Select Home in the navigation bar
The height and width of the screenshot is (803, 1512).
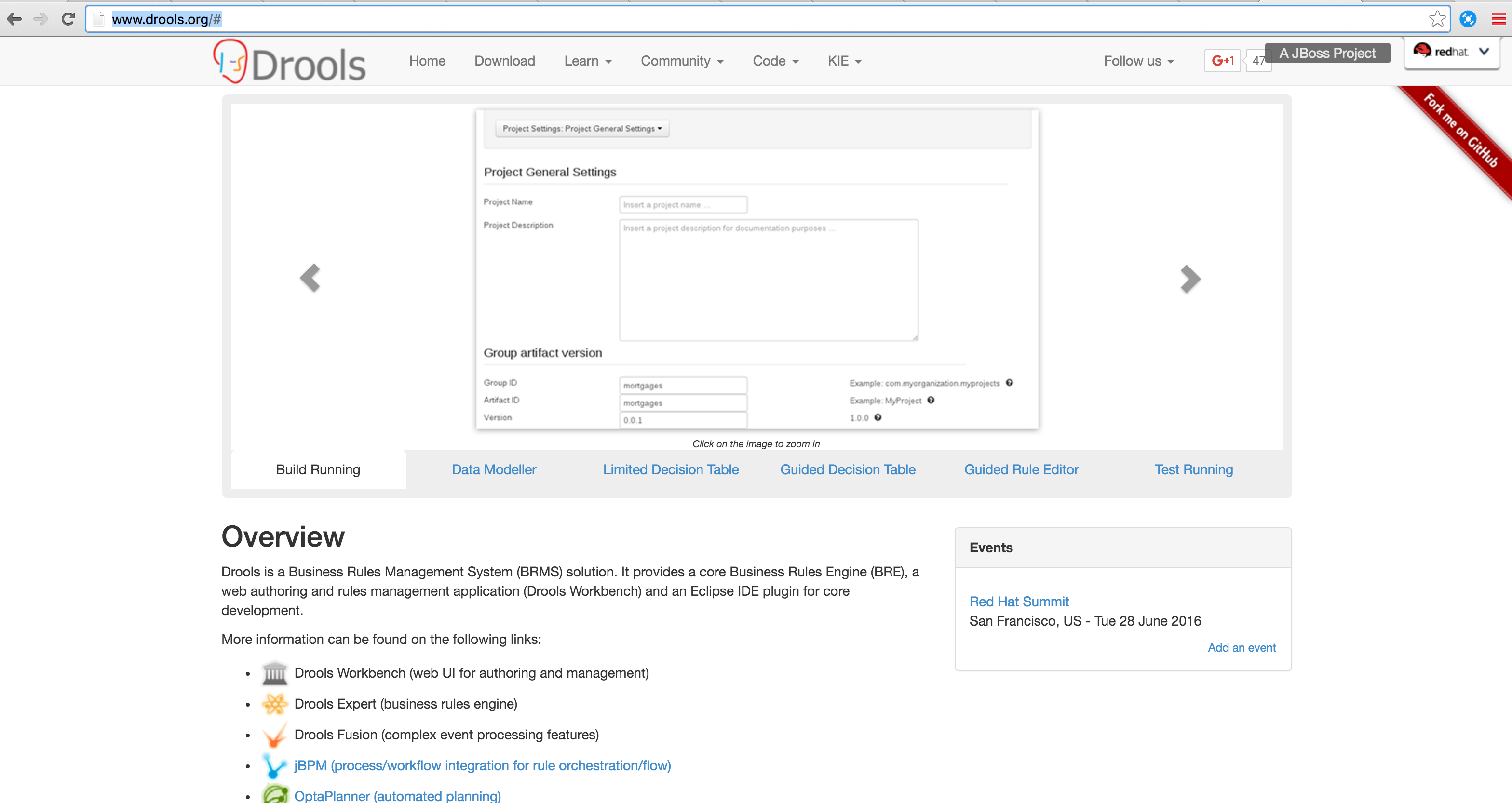[427, 60]
